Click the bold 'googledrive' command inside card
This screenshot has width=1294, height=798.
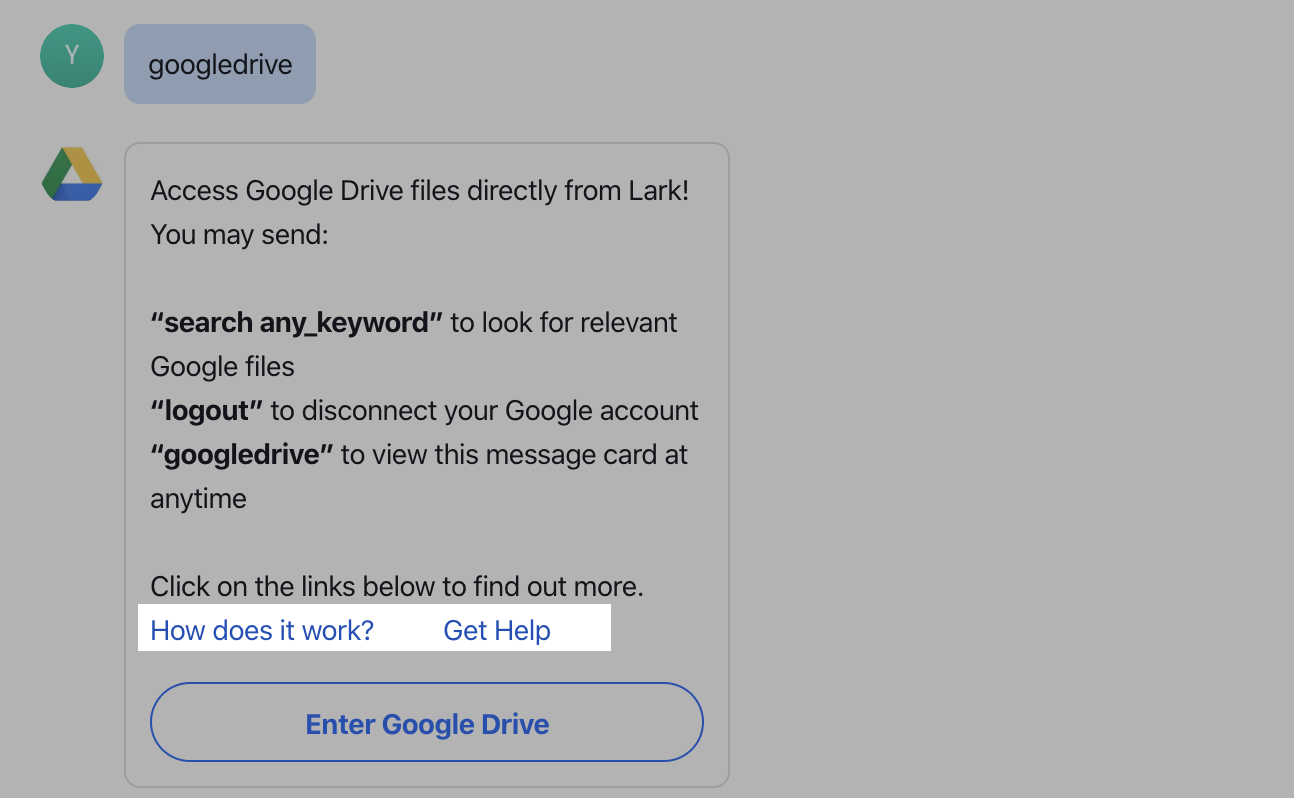coord(242,455)
